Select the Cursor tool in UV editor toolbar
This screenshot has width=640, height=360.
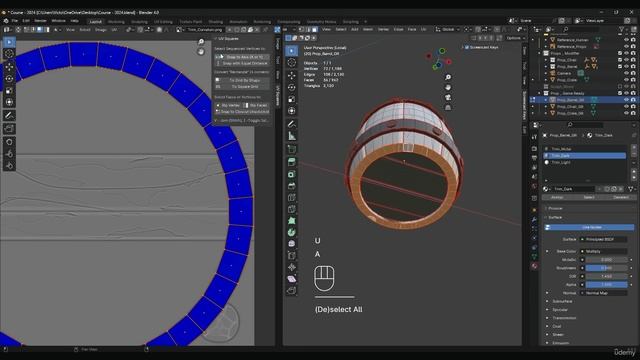tap(9, 54)
